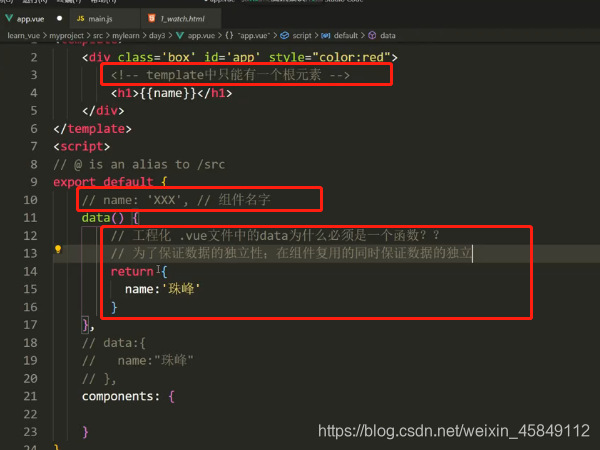Click the commented name: 'XXX' line
600x450 pixels.
(176, 200)
